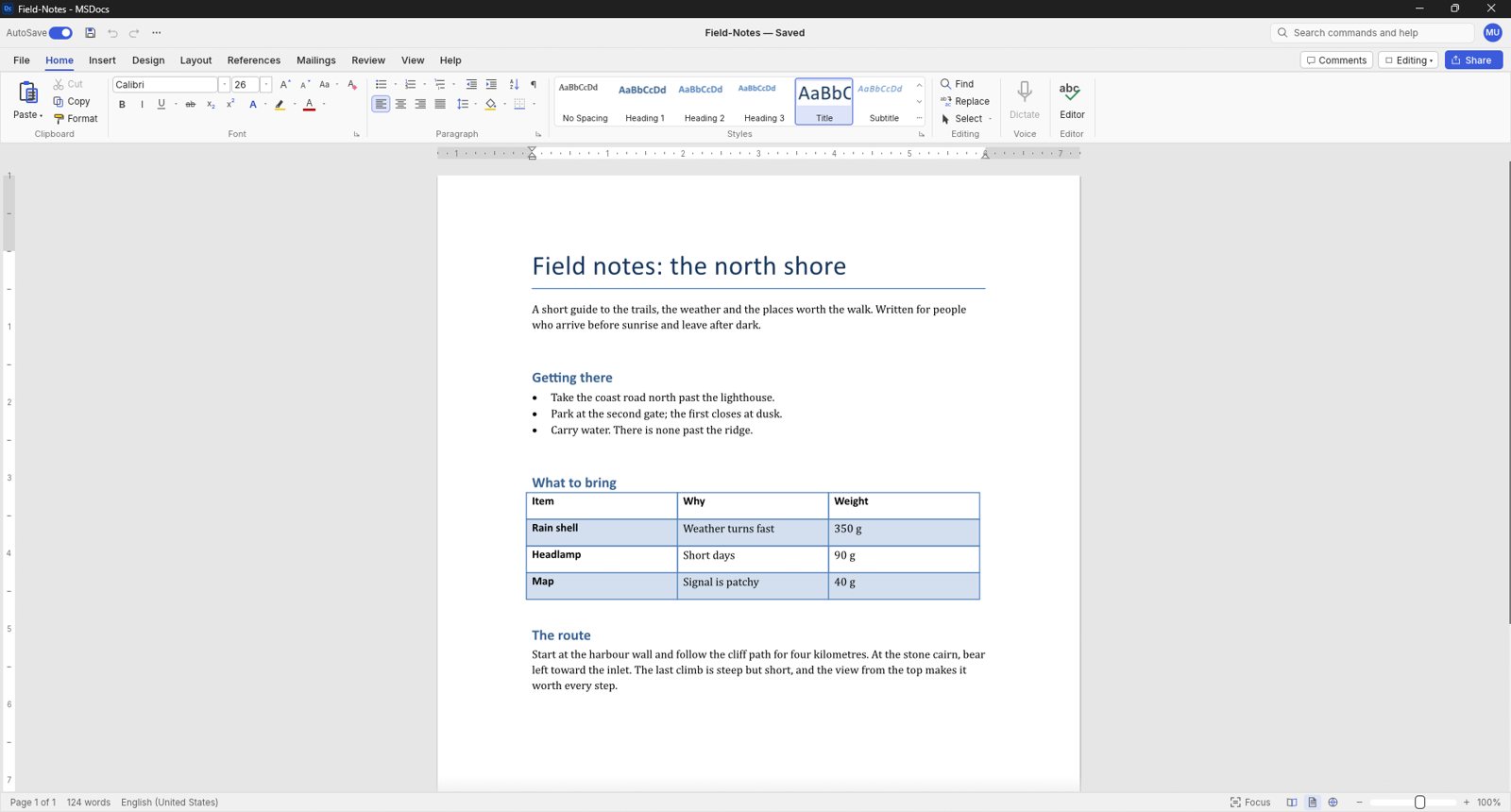
Task: Justify the paragraph text
Action: pyautogui.click(x=440, y=105)
